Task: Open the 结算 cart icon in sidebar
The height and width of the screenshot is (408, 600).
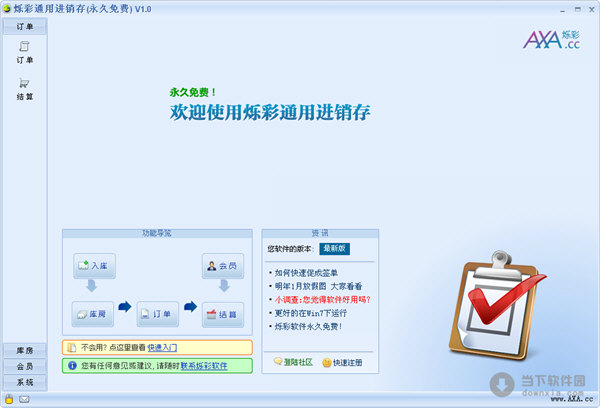Action: pos(24,89)
